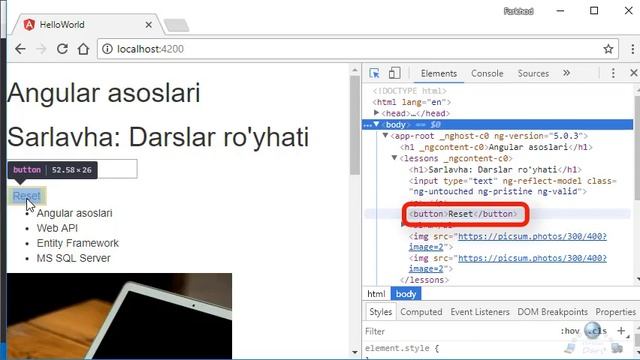Click the MS SQL Server list item
The image size is (640, 360).
[73, 258]
